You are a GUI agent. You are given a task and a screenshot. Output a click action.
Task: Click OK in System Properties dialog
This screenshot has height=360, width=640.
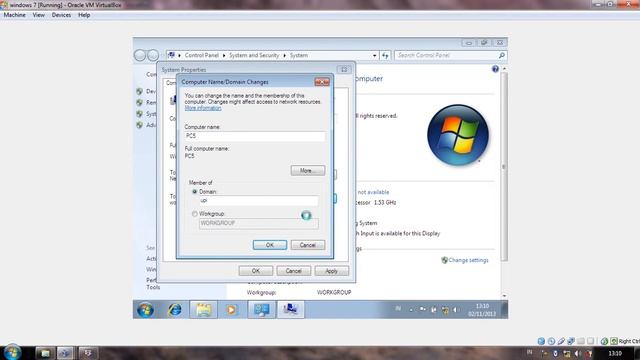click(x=256, y=271)
